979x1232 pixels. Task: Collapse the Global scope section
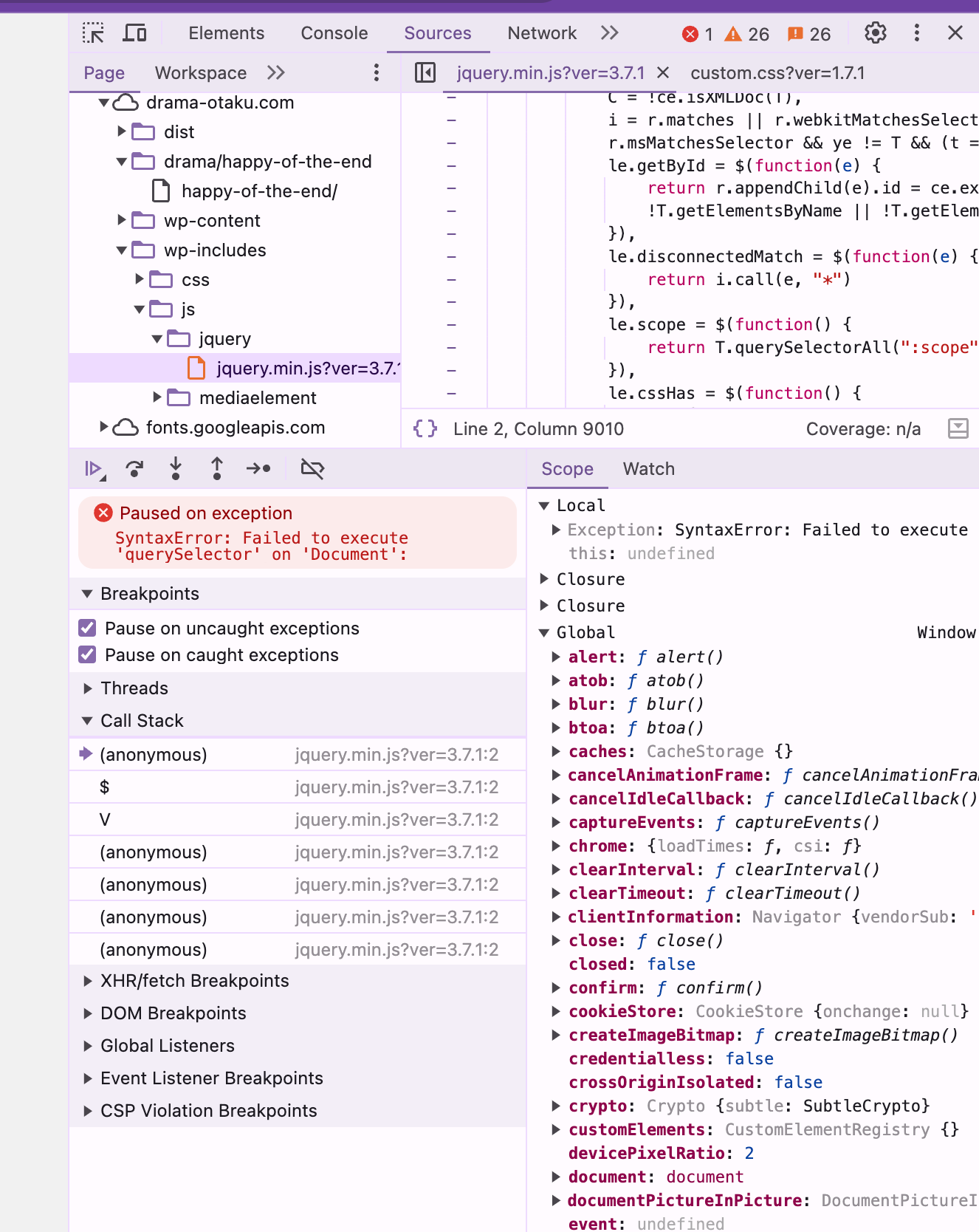(x=544, y=632)
